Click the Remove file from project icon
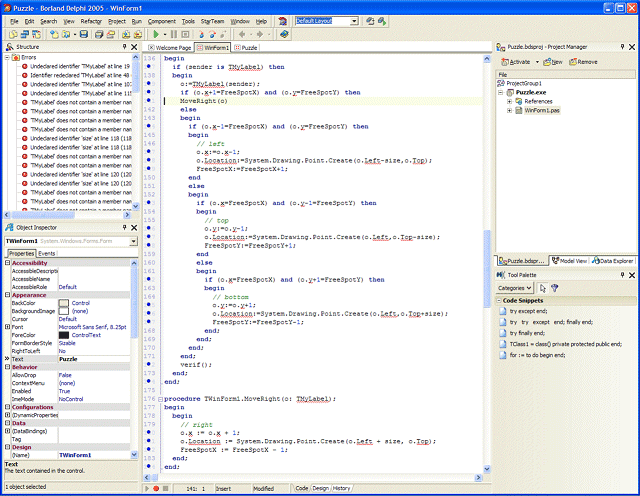Viewport: 640px width, 496px height. tap(138, 34)
